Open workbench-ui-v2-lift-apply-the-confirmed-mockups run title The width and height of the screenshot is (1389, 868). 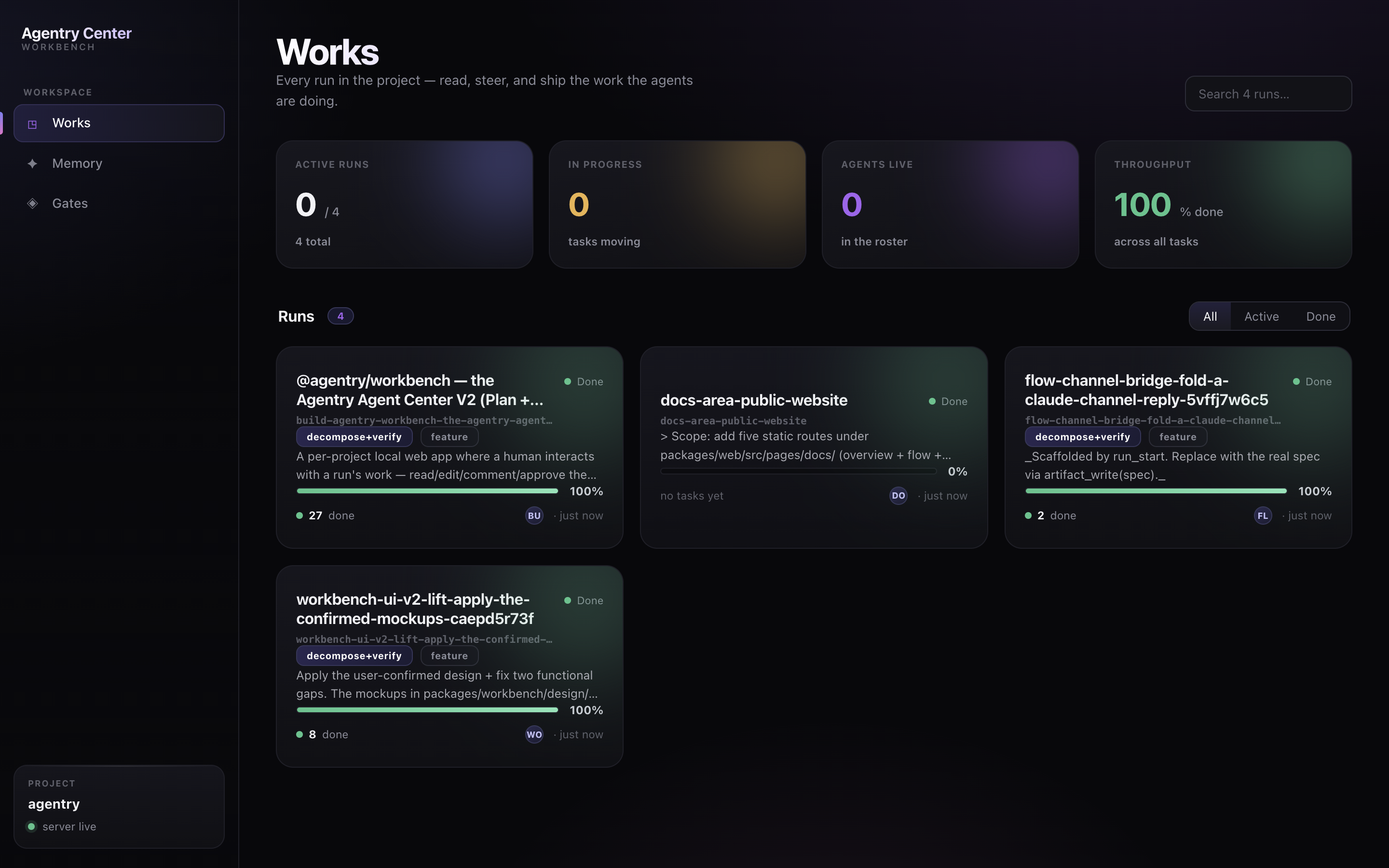click(414, 609)
